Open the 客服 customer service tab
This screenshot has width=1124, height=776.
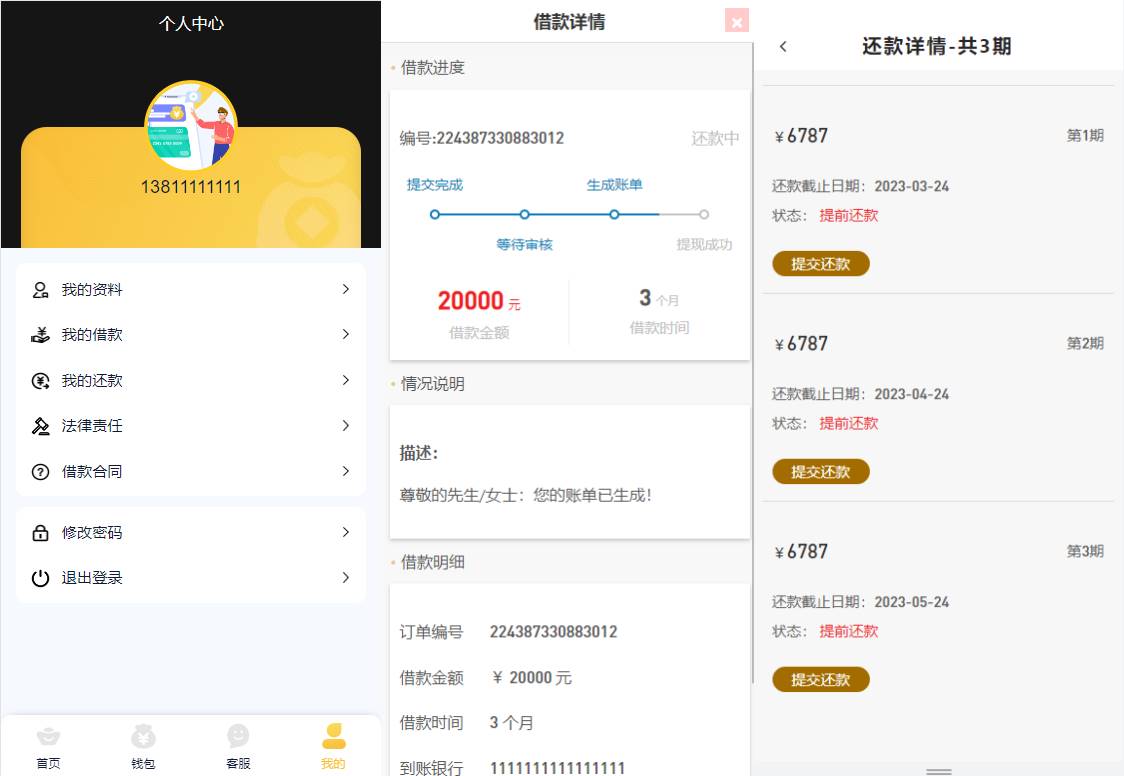(238, 746)
